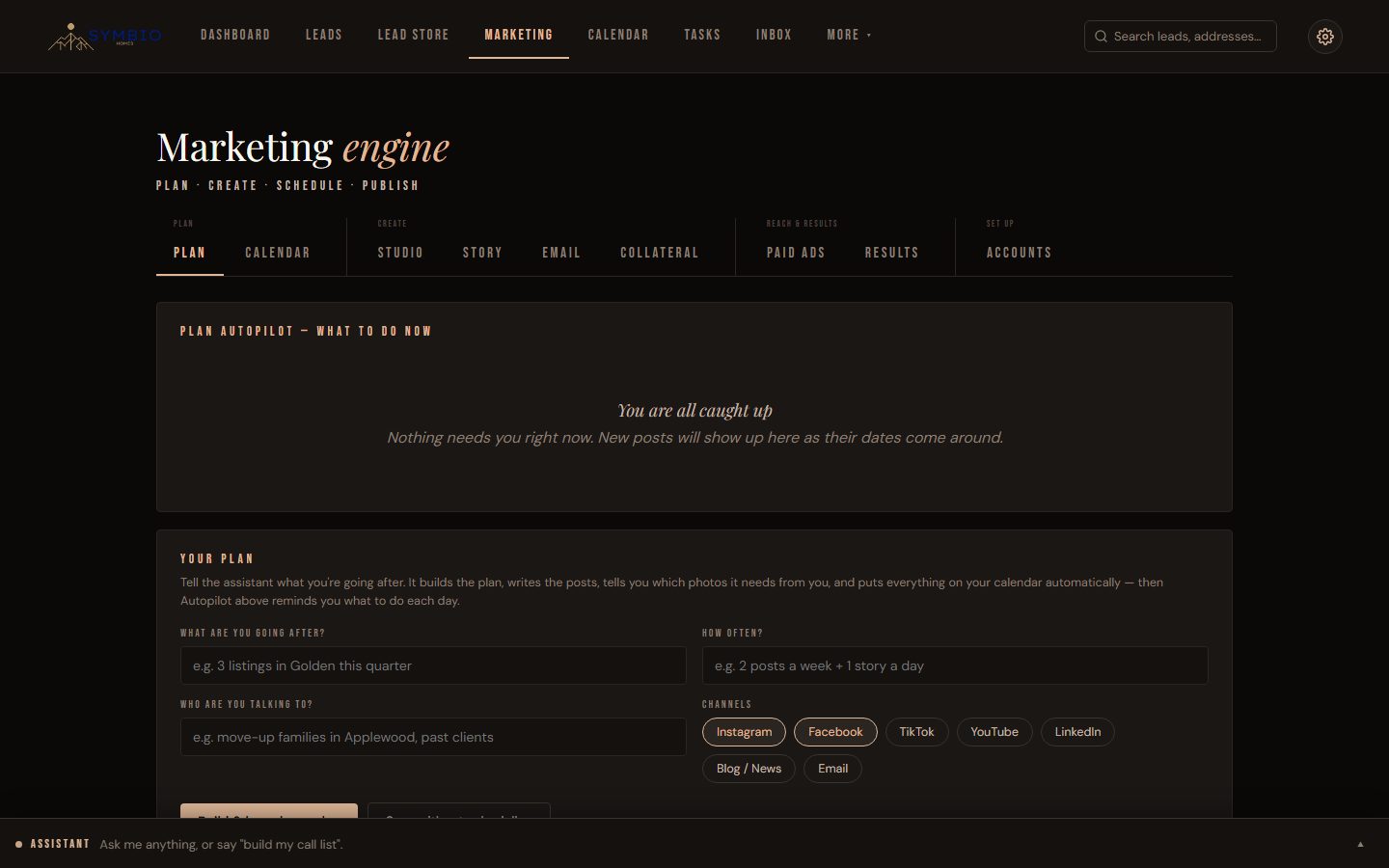Select the Marketing nav item

tap(519, 35)
